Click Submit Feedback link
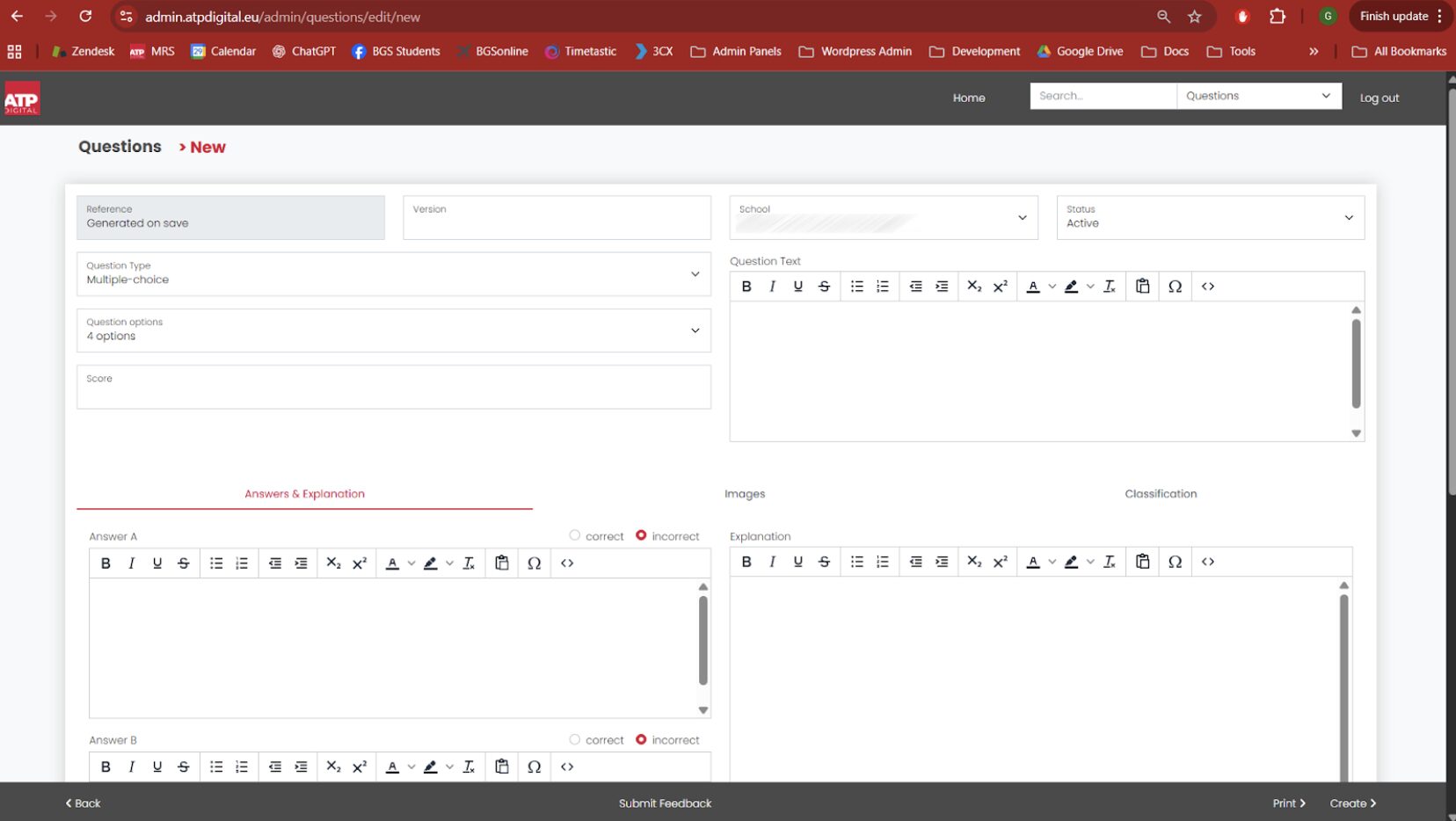Viewport: 1456px width, 821px height. click(x=665, y=803)
